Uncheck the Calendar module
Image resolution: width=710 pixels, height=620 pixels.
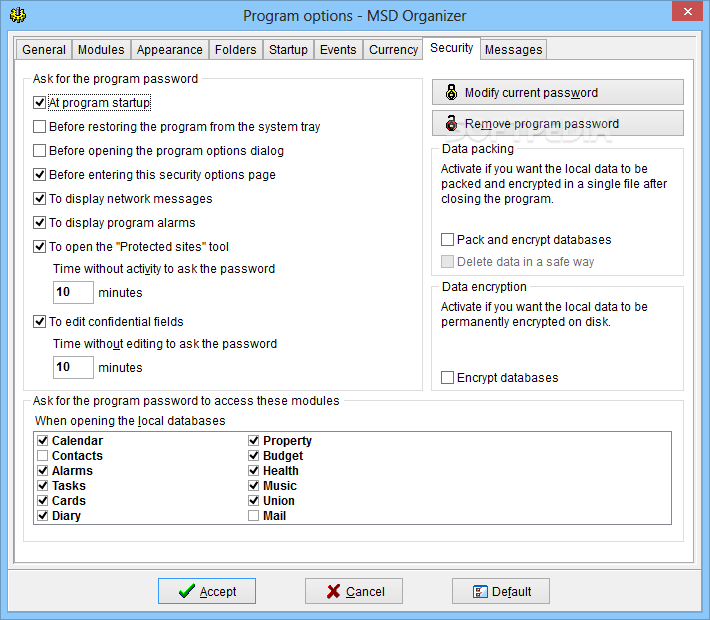43,441
